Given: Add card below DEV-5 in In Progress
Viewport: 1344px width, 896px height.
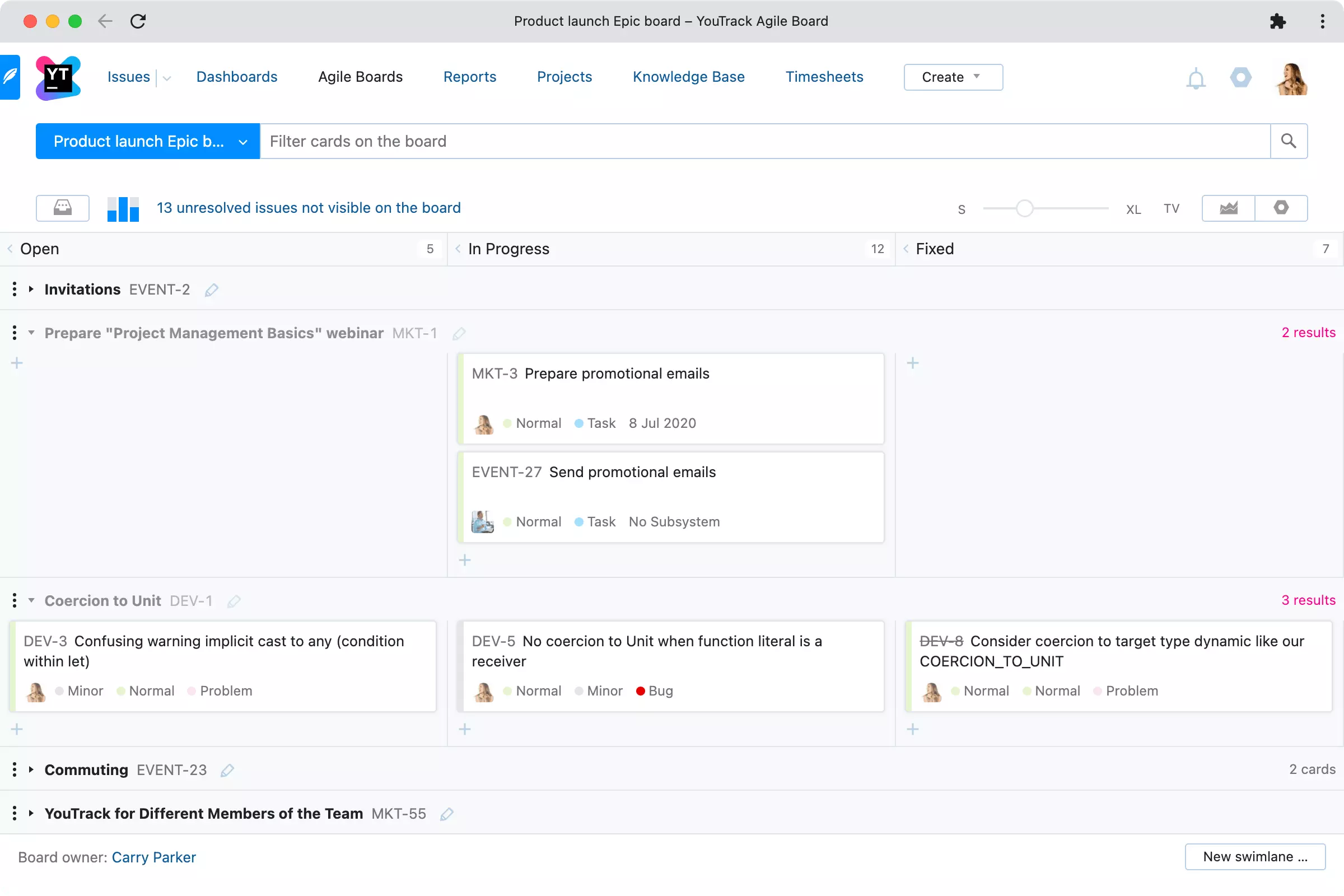Looking at the screenshot, I should (465, 729).
